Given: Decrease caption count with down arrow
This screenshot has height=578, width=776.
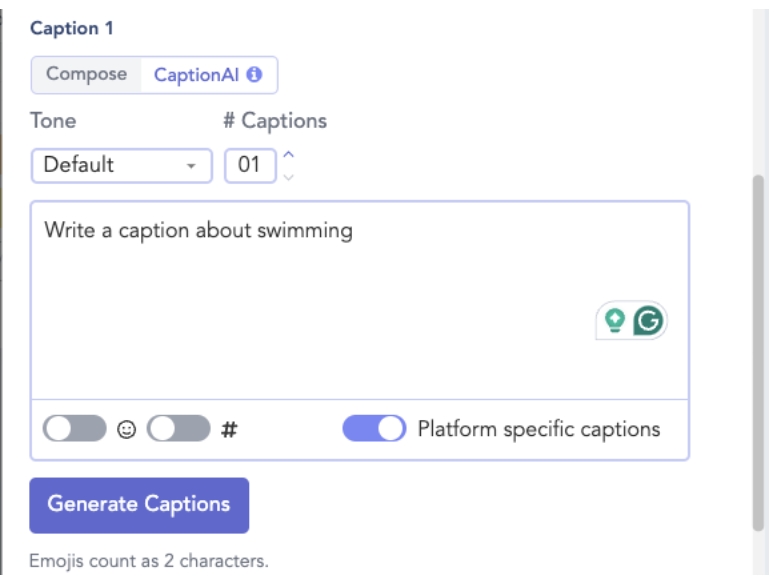Looking at the screenshot, I should (289, 177).
